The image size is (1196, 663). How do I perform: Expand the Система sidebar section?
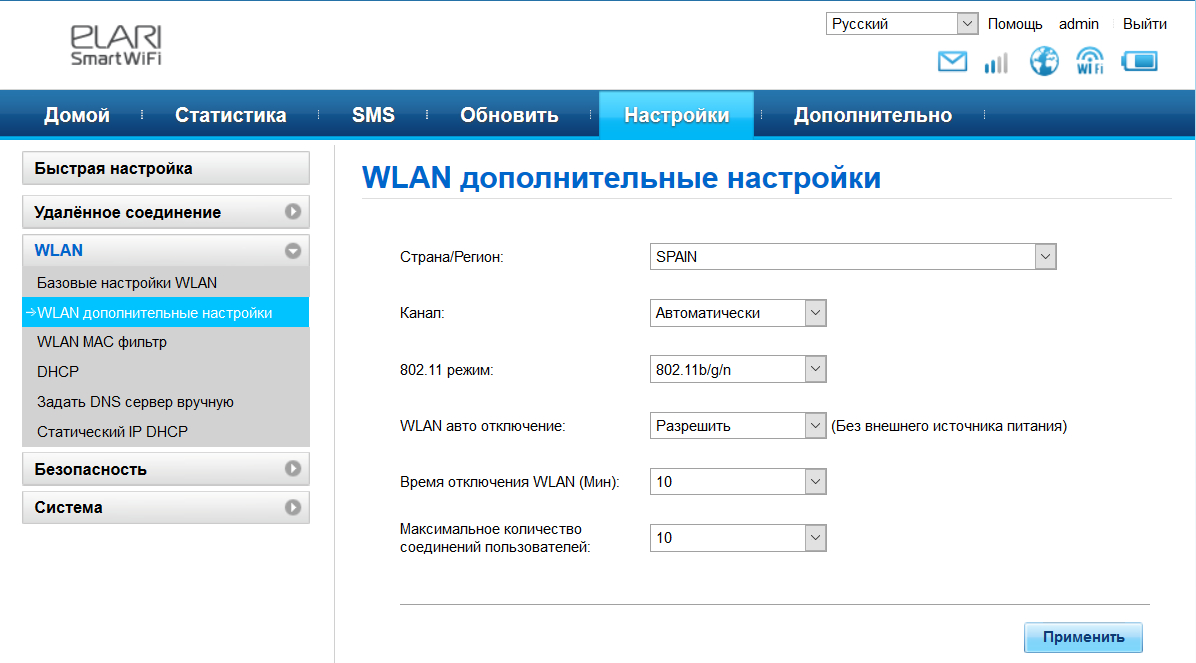pyautogui.click(x=165, y=507)
